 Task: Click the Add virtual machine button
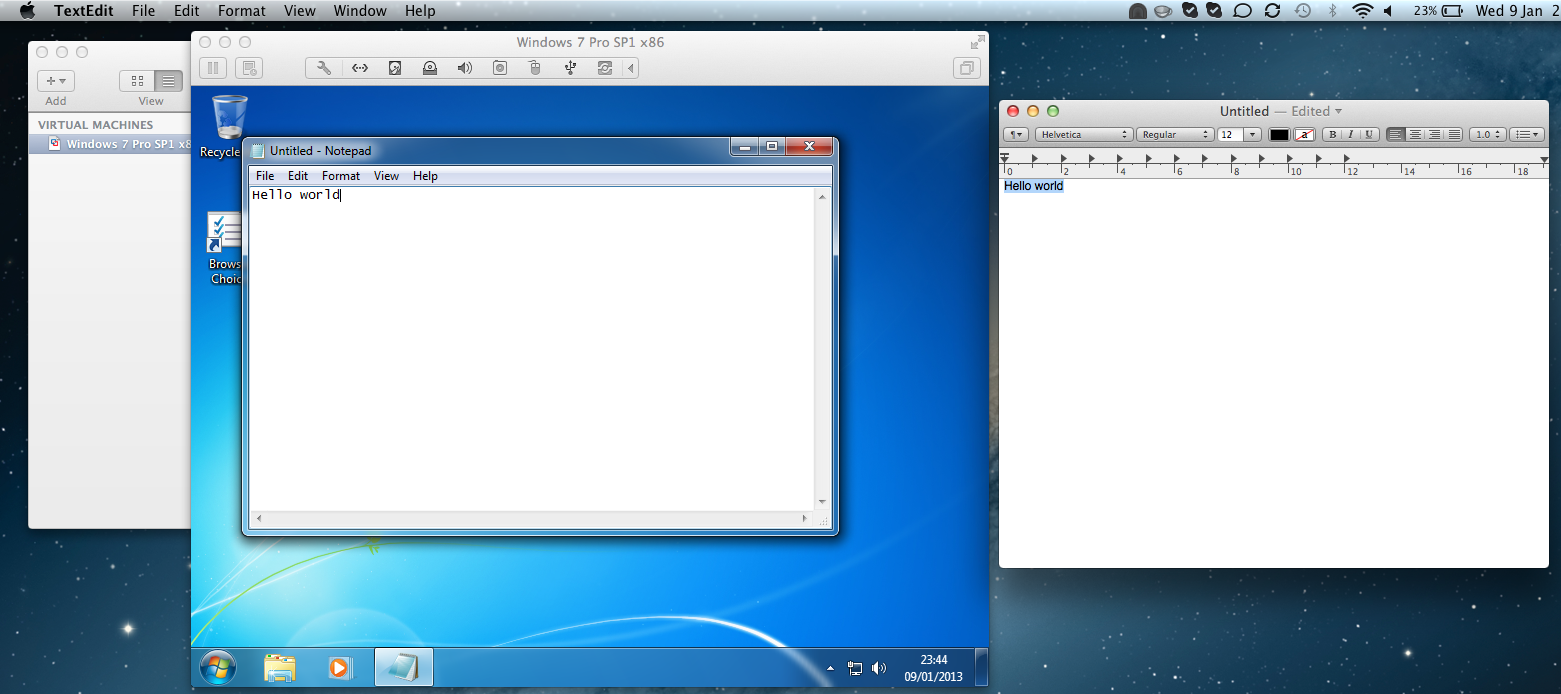[56, 81]
